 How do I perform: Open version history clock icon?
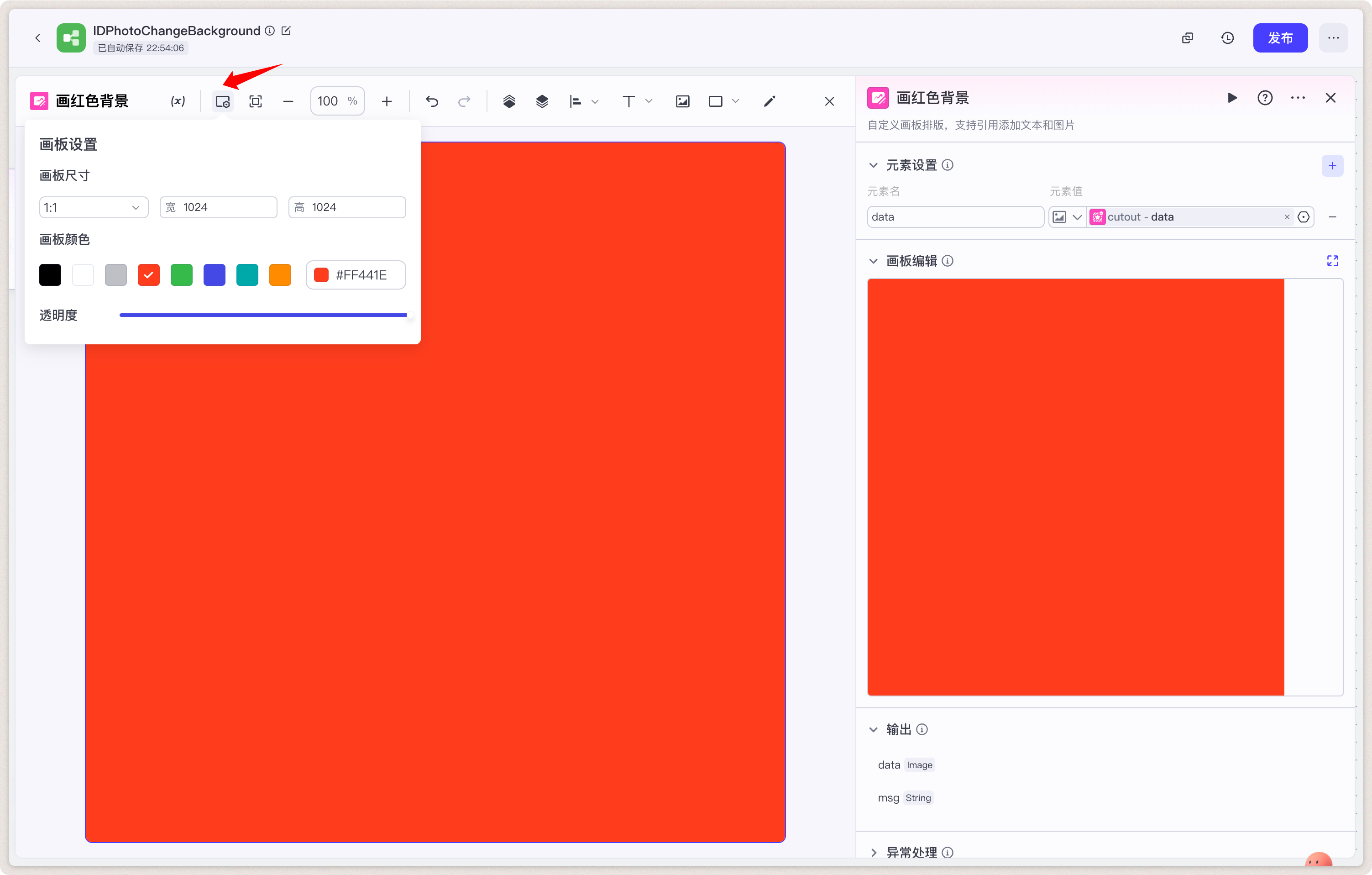click(x=1227, y=38)
